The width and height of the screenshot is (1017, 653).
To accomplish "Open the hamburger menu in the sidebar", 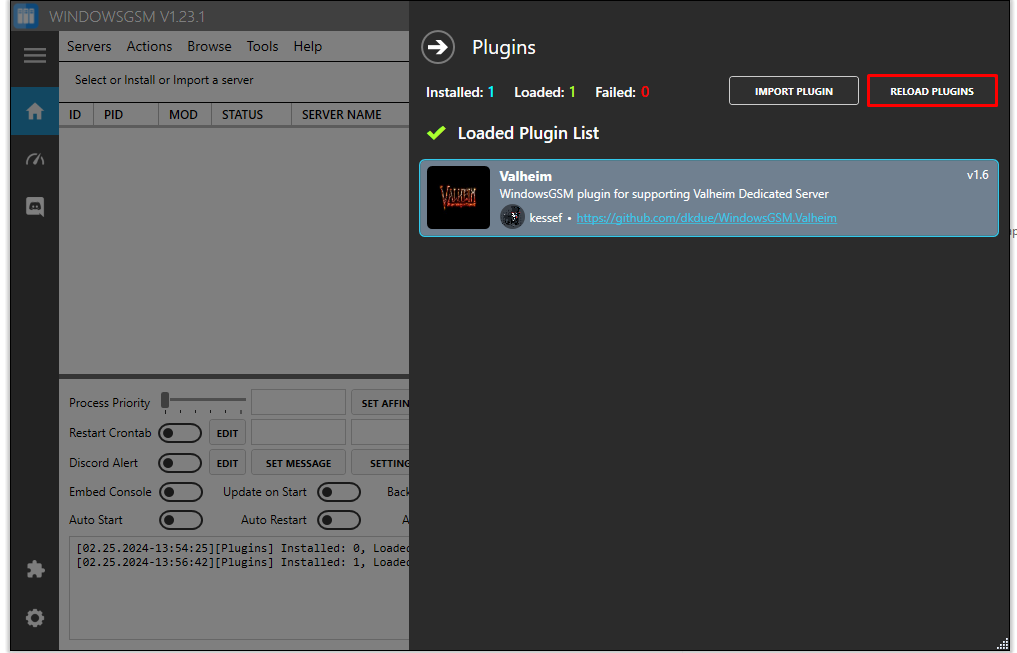I will (35, 56).
